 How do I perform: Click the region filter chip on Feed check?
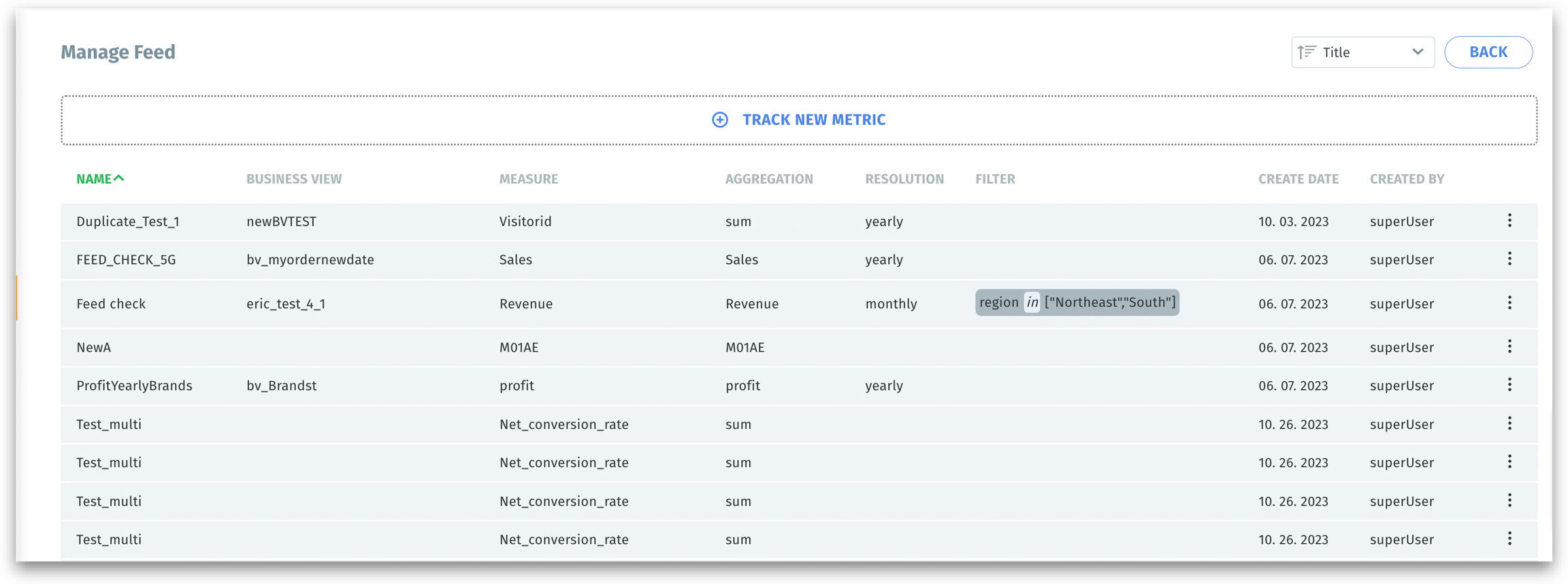point(1077,303)
